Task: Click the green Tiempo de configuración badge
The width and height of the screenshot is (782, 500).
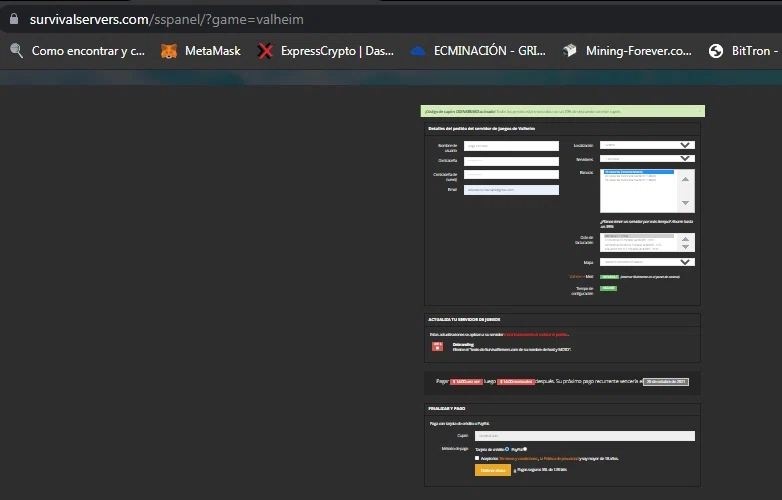Action: pos(608,288)
